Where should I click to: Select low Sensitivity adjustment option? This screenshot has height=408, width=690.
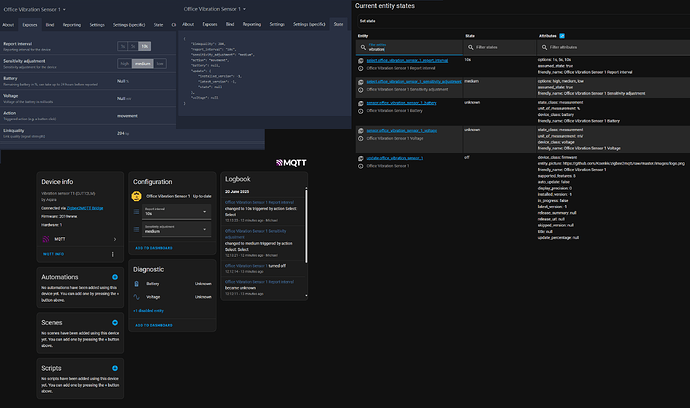tap(158, 62)
